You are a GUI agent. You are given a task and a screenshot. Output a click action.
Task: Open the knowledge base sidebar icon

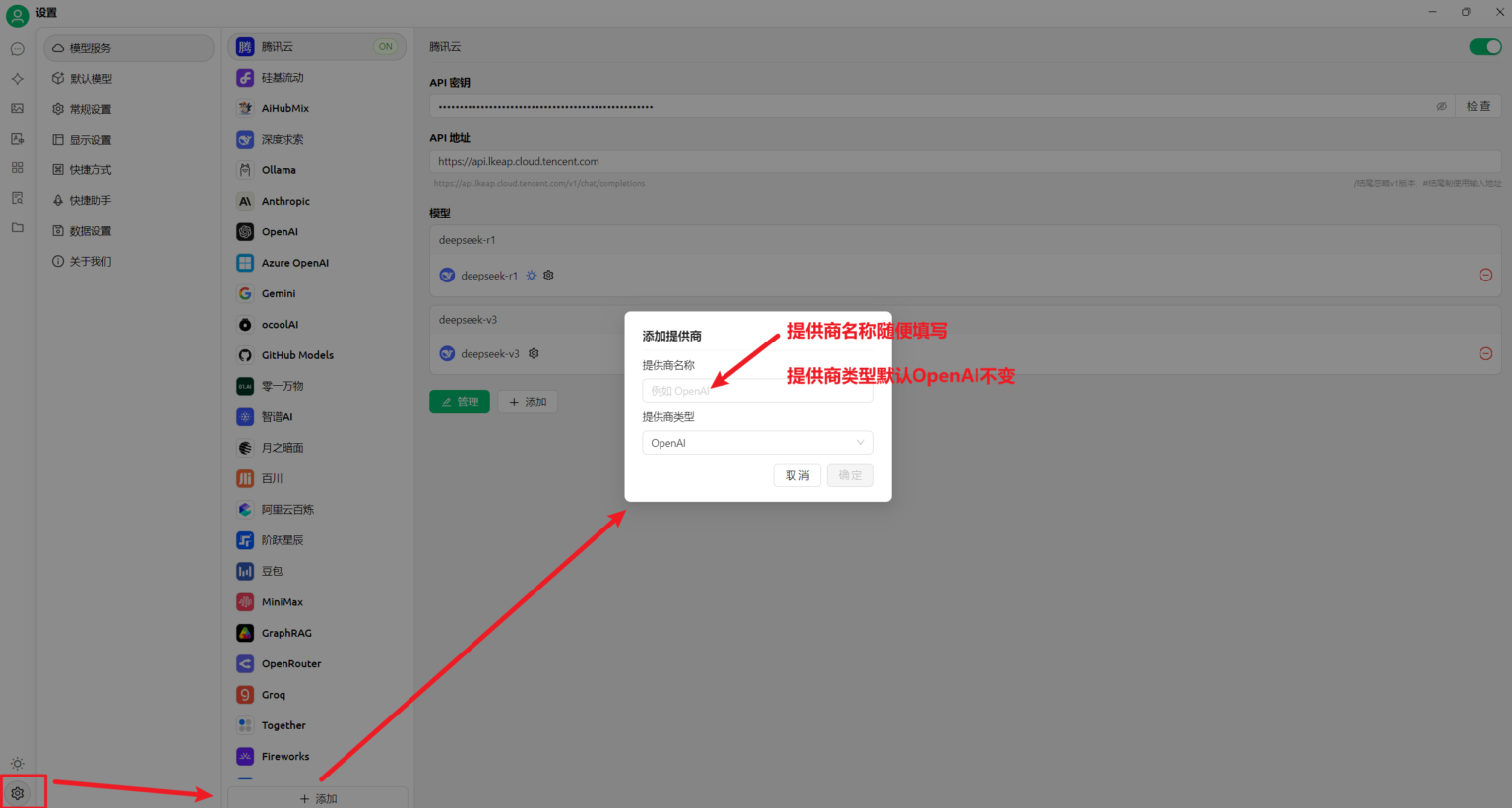pos(17,198)
